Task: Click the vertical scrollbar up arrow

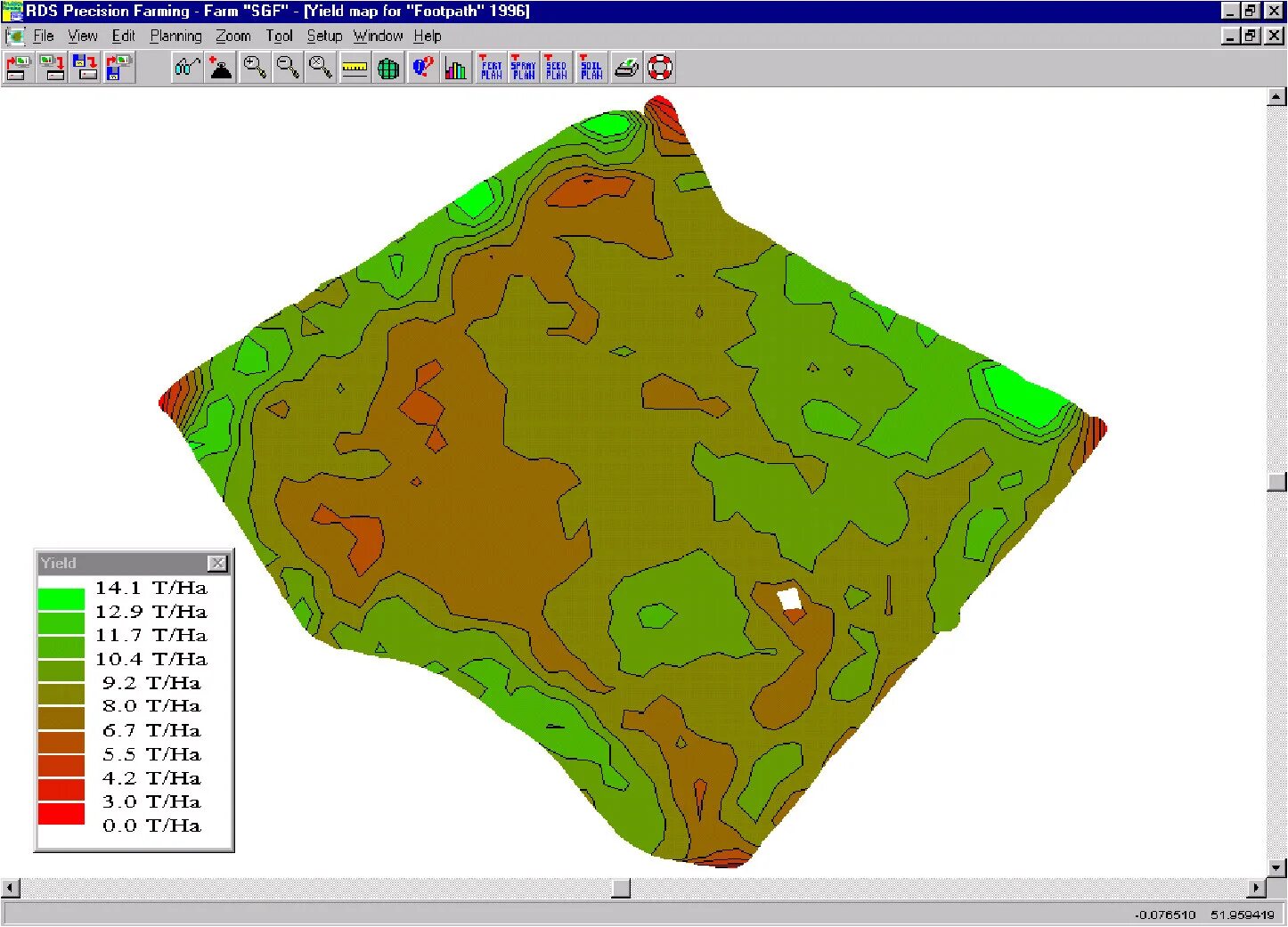Action: click(x=1276, y=97)
